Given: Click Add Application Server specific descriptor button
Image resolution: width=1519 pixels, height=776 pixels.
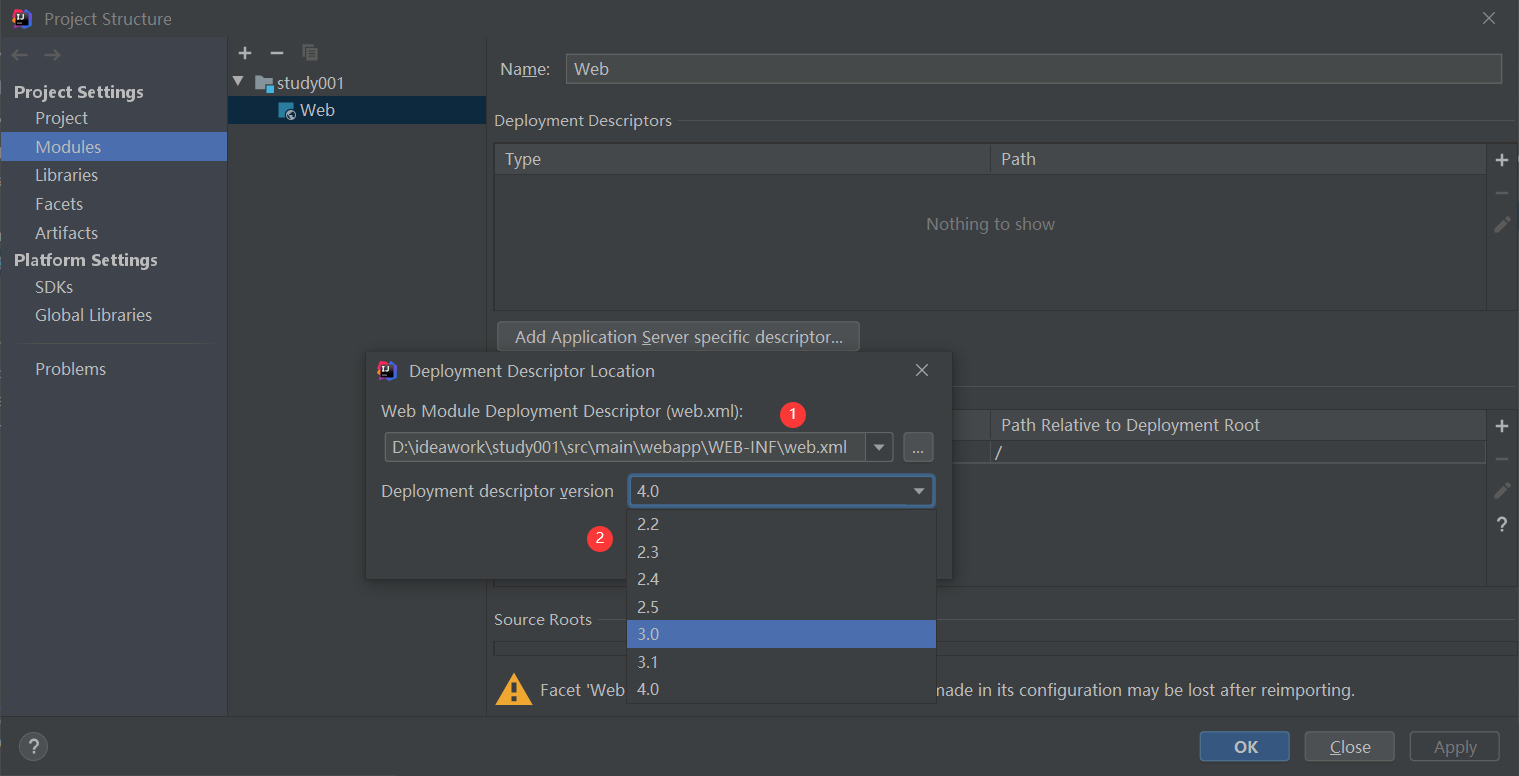Looking at the screenshot, I should tap(678, 337).
